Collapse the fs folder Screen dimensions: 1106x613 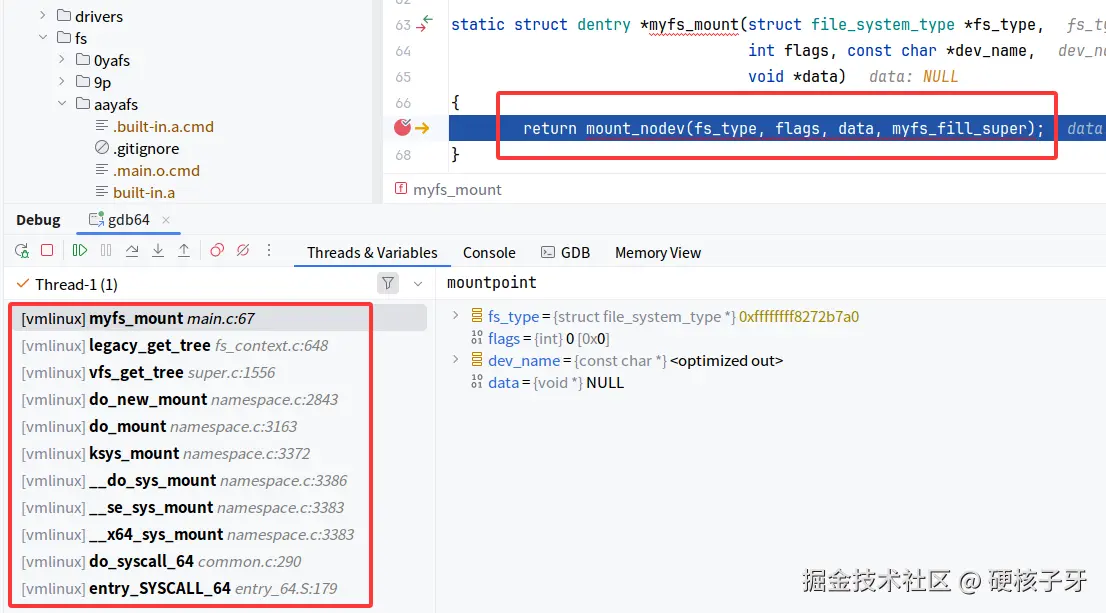pyautogui.click(x=42, y=37)
